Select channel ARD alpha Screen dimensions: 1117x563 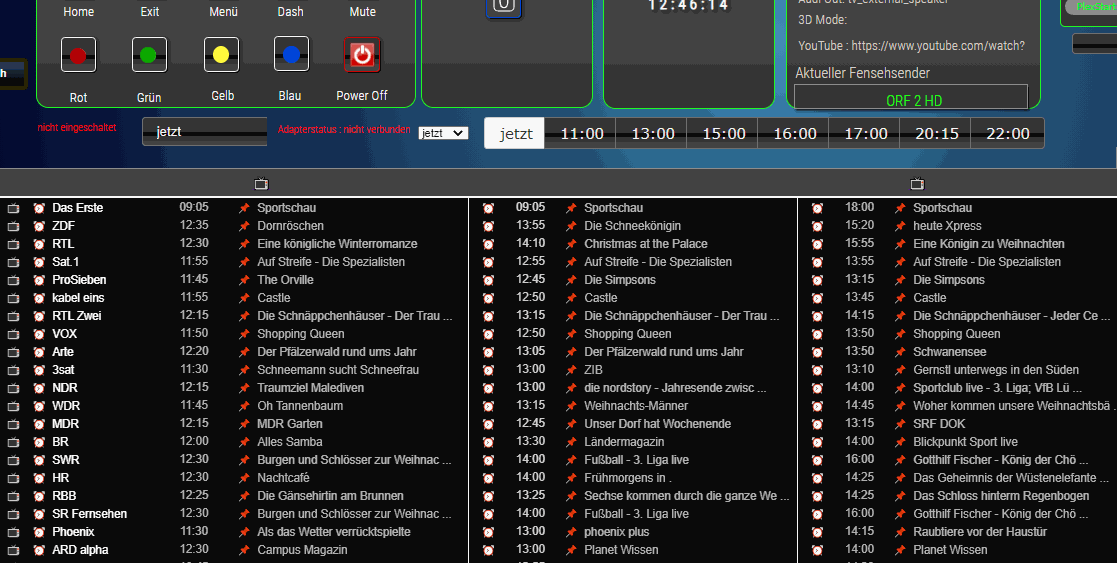click(80, 549)
